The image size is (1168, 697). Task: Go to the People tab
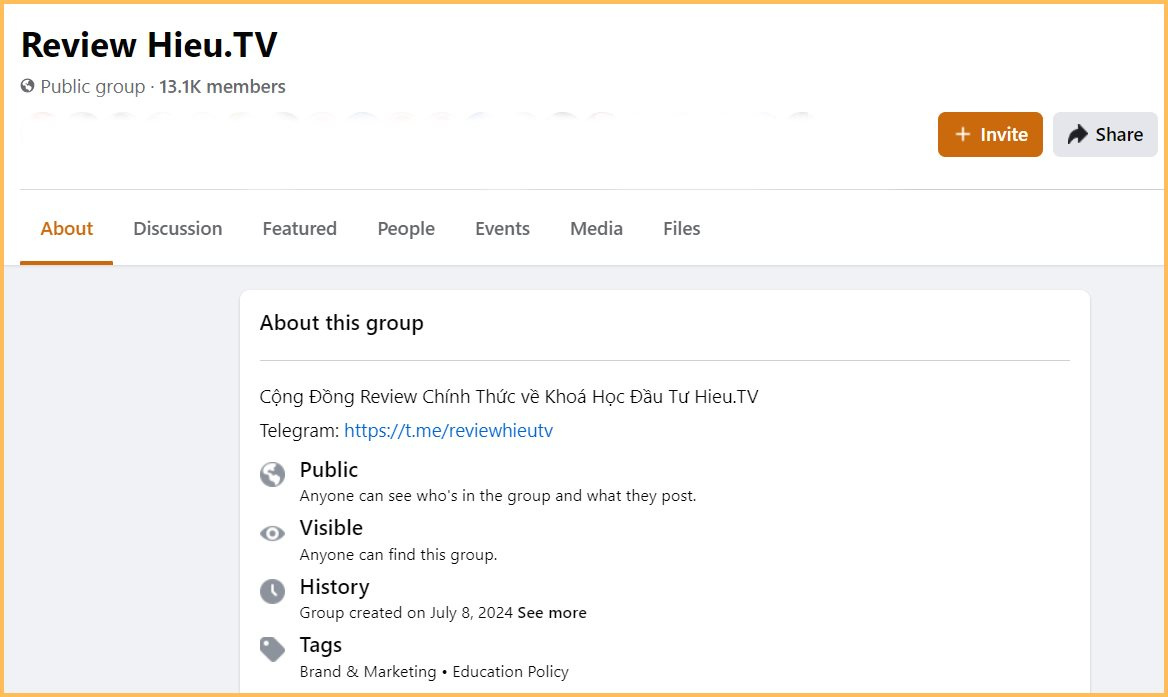click(406, 229)
